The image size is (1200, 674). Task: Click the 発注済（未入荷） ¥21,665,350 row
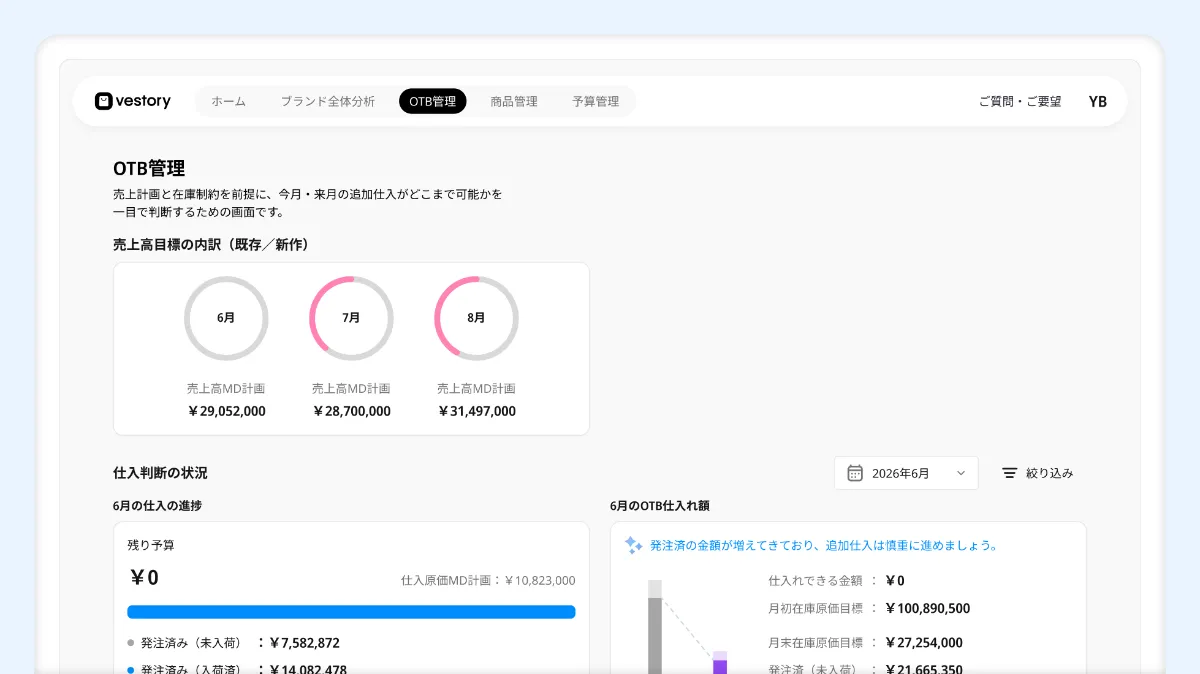866,668
